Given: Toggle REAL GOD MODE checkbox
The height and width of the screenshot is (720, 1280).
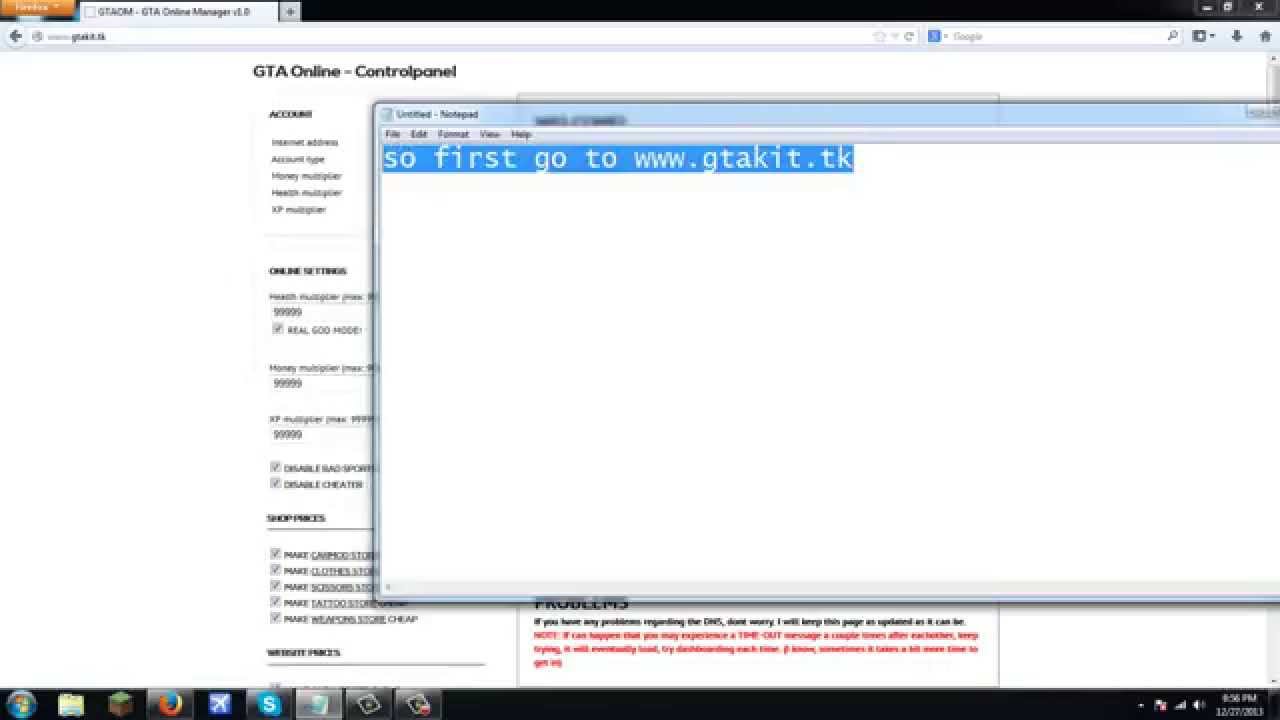Looking at the screenshot, I should coord(278,329).
